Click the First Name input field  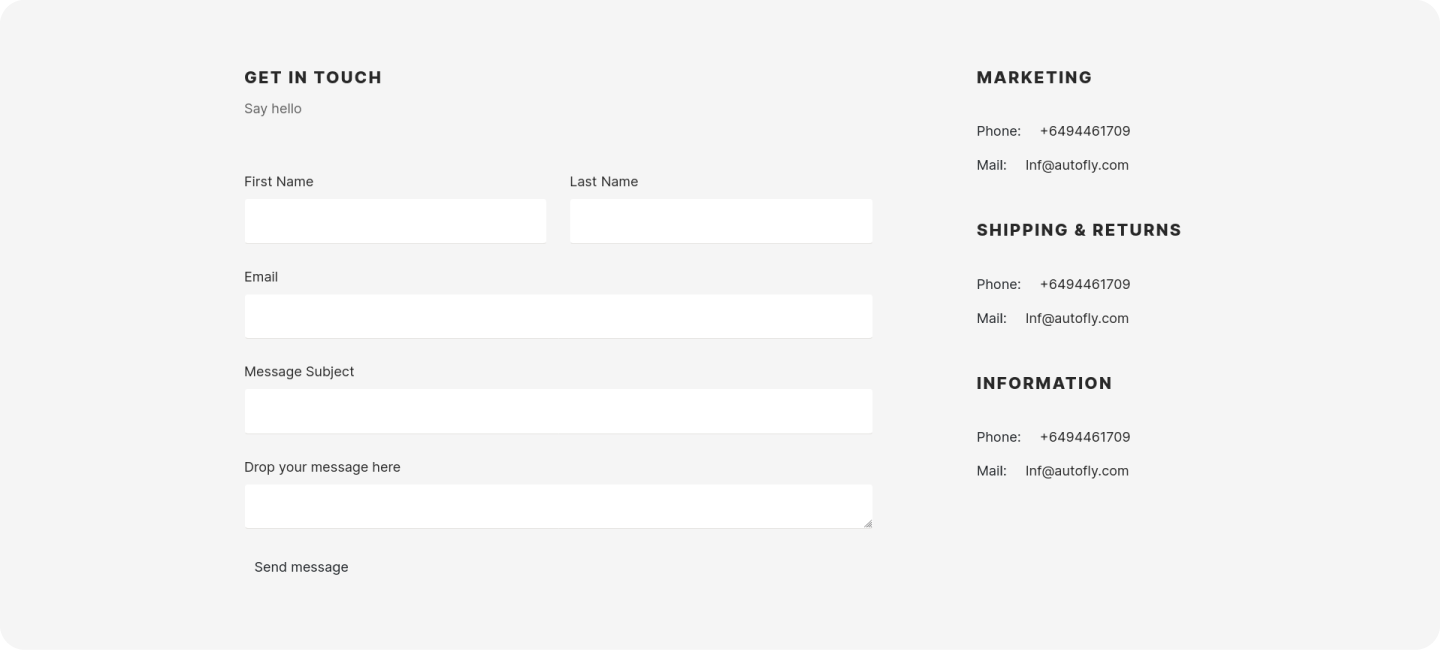[395, 221]
